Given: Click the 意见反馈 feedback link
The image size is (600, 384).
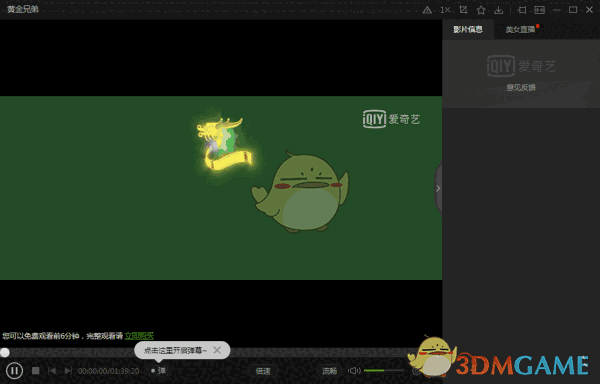Looking at the screenshot, I should coord(521,88).
